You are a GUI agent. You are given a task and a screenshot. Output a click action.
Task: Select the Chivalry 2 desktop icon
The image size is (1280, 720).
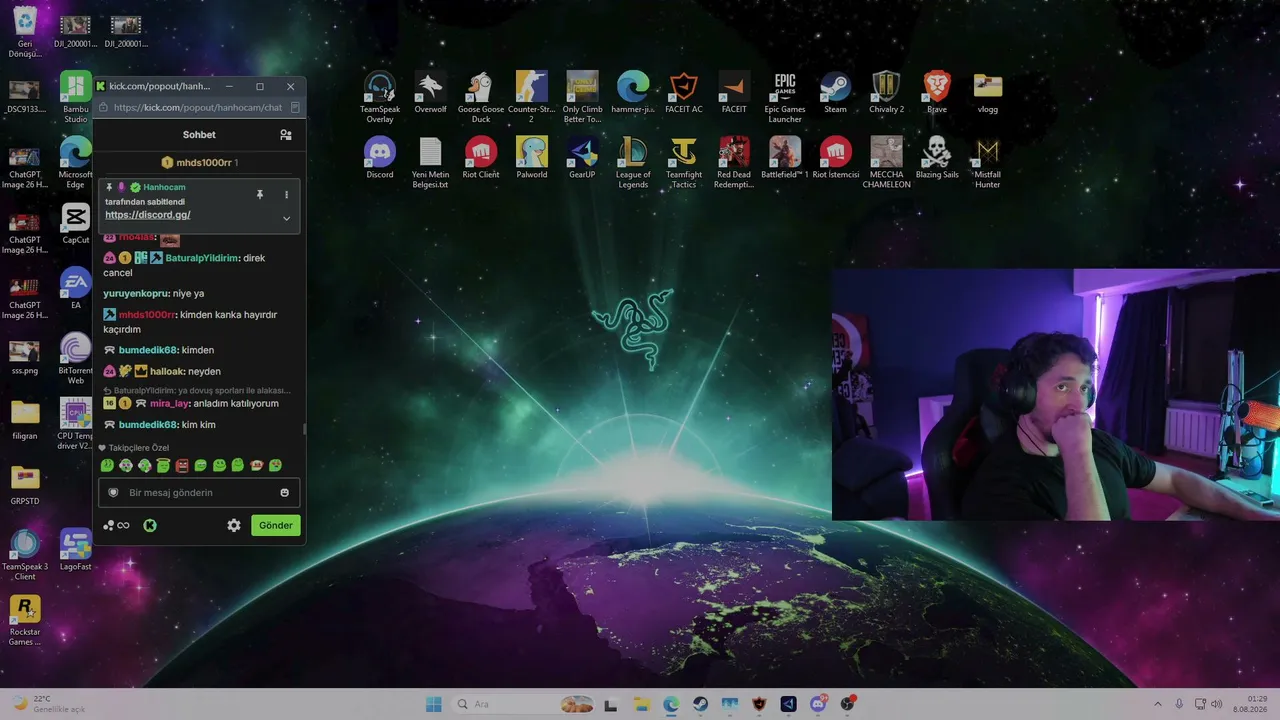click(x=886, y=92)
